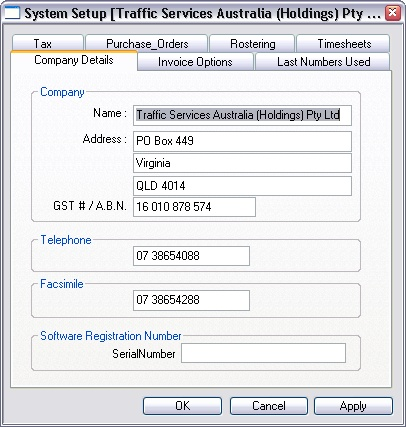Select the Company Details tab
Screen dimensions: 406x427
[74, 60]
